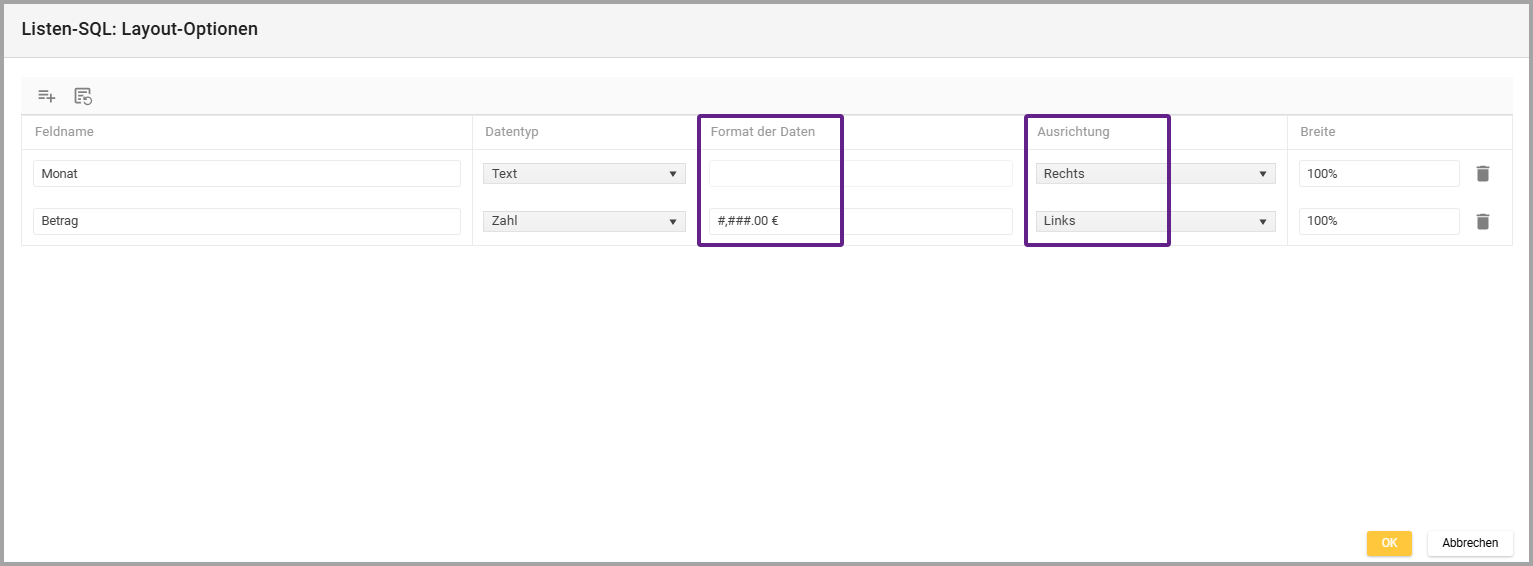Select the Format der Daten column header
This screenshot has width=1533, height=566.
pos(762,132)
